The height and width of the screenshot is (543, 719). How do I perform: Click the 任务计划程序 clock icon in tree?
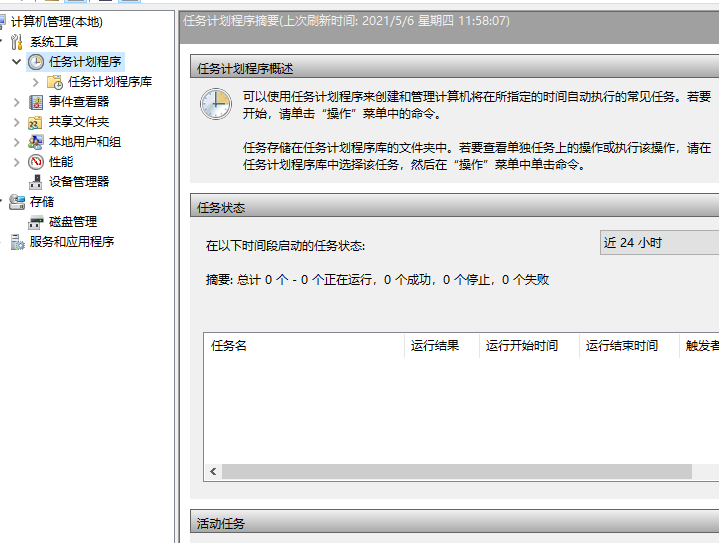point(36,62)
